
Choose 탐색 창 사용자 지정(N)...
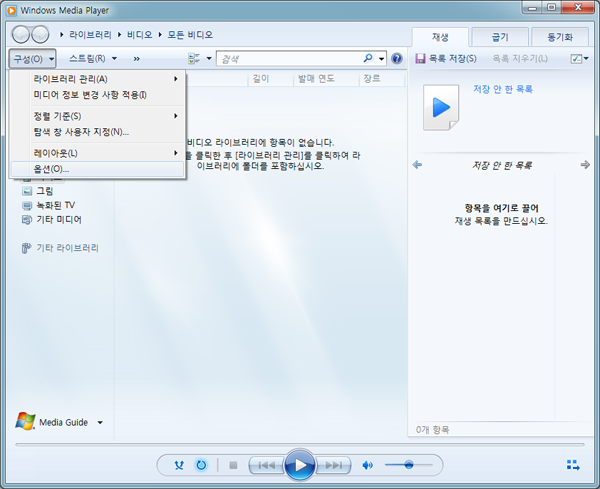pyautogui.click(x=98, y=132)
